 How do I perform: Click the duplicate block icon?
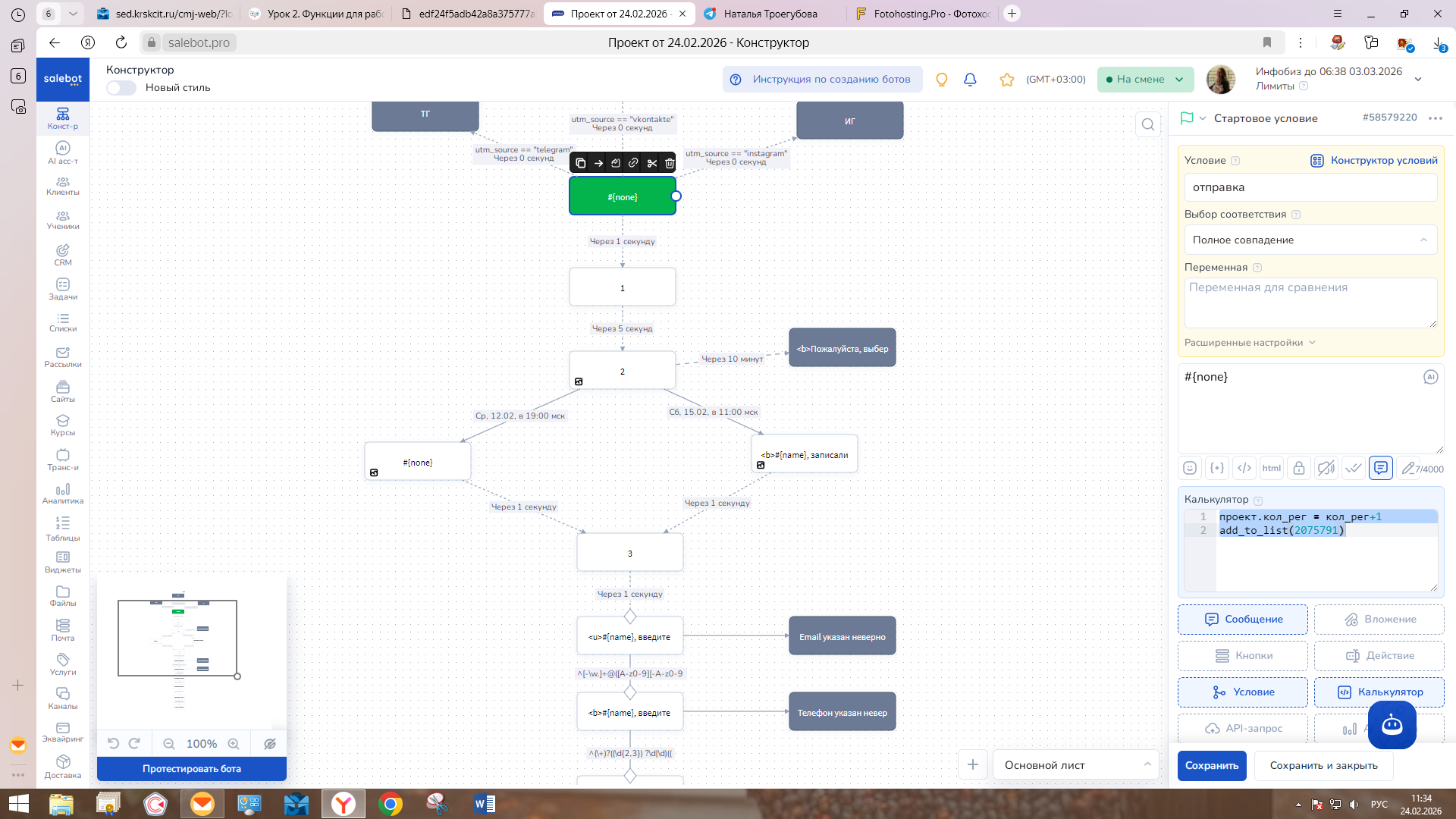click(580, 163)
